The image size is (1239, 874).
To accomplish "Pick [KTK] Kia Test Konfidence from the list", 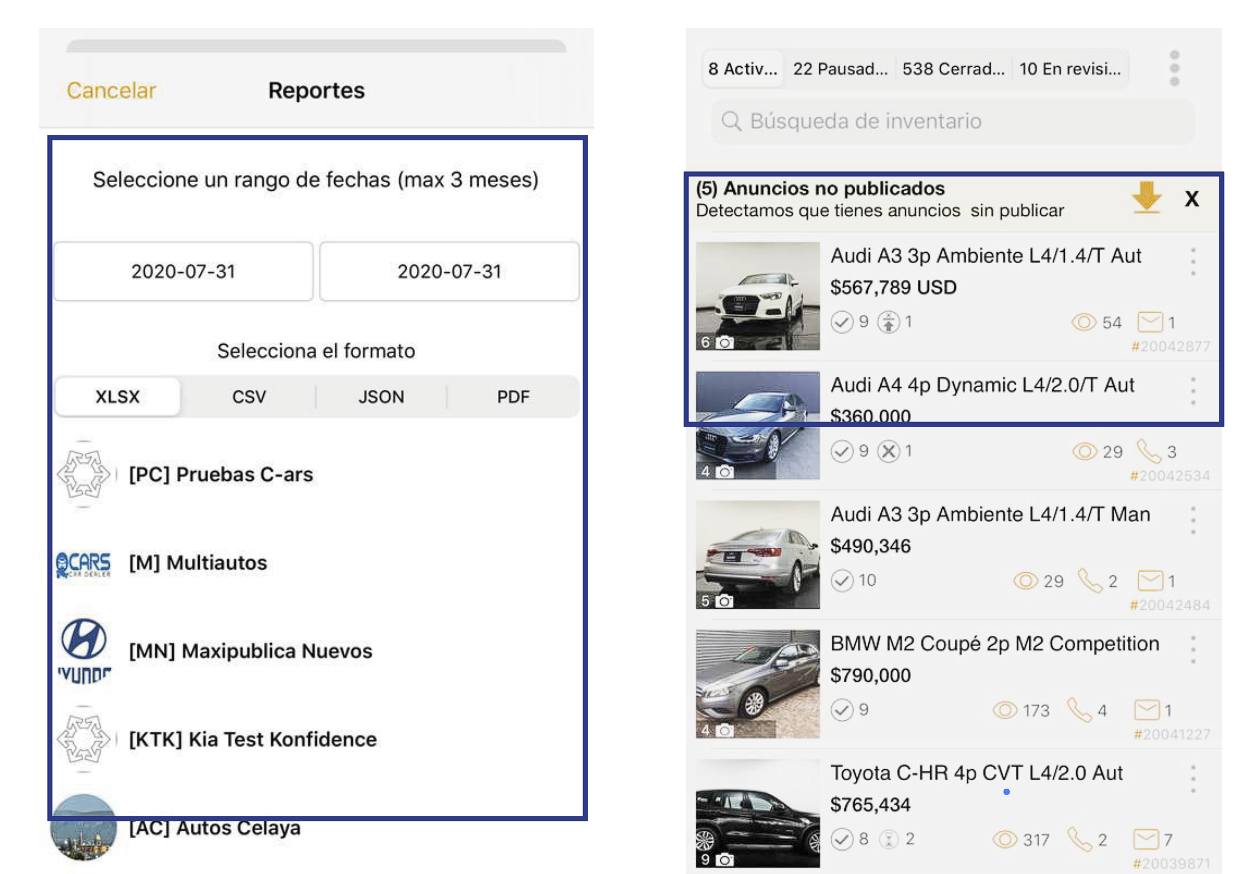I will (316, 739).
